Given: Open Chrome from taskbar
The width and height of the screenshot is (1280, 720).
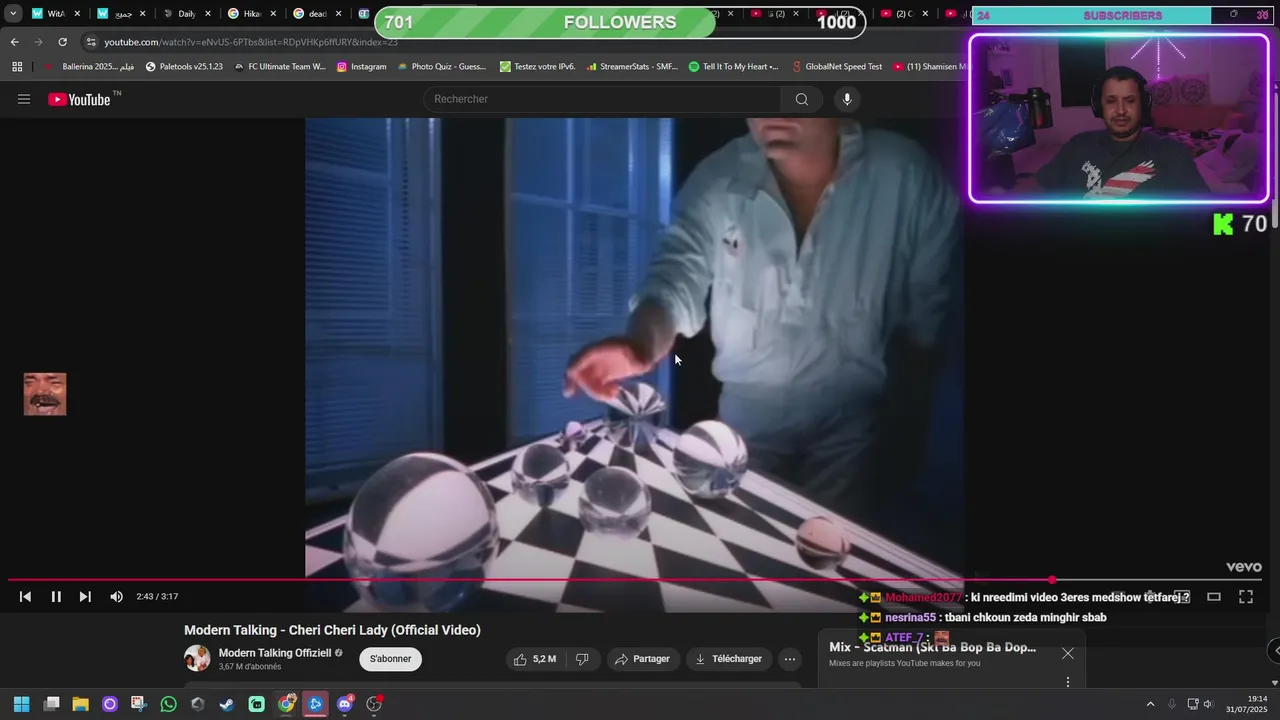Looking at the screenshot, I should pos(287,704).
